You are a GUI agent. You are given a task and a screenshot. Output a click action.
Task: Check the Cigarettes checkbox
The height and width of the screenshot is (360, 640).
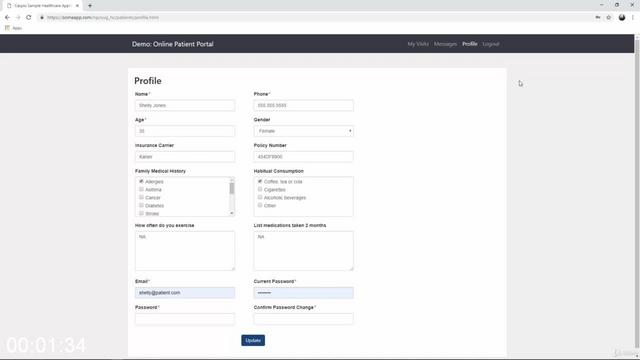[260, 189]
